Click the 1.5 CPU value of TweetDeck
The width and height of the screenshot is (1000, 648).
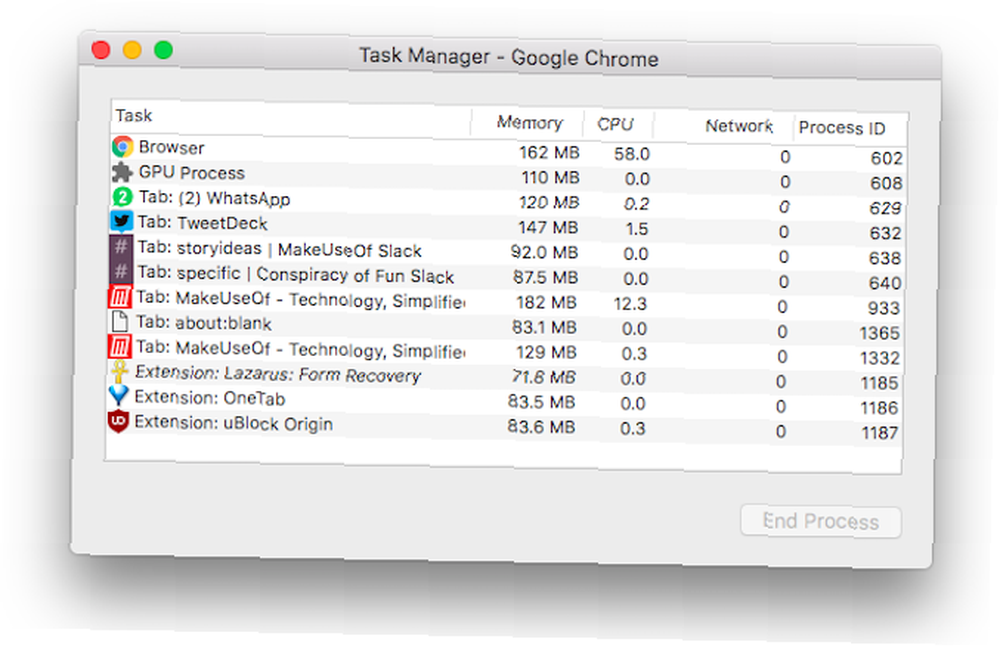[x=636, y=229]
